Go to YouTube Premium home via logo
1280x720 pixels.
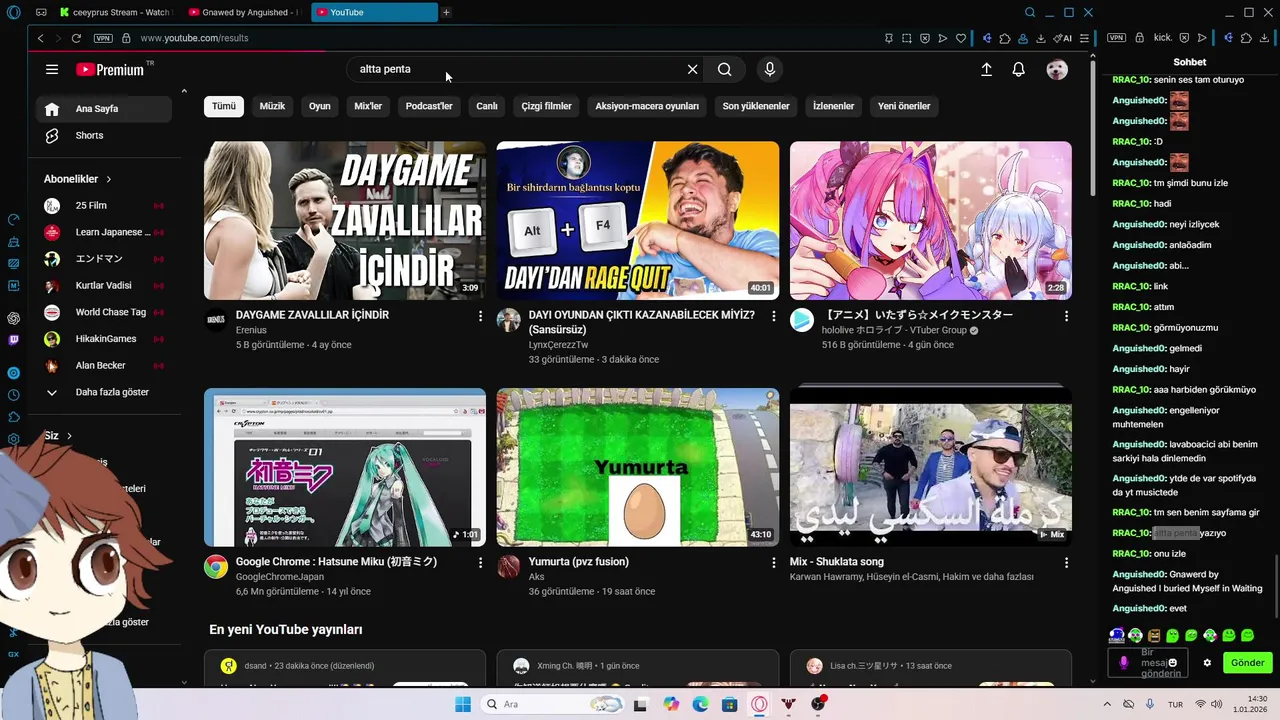(110, 69)
